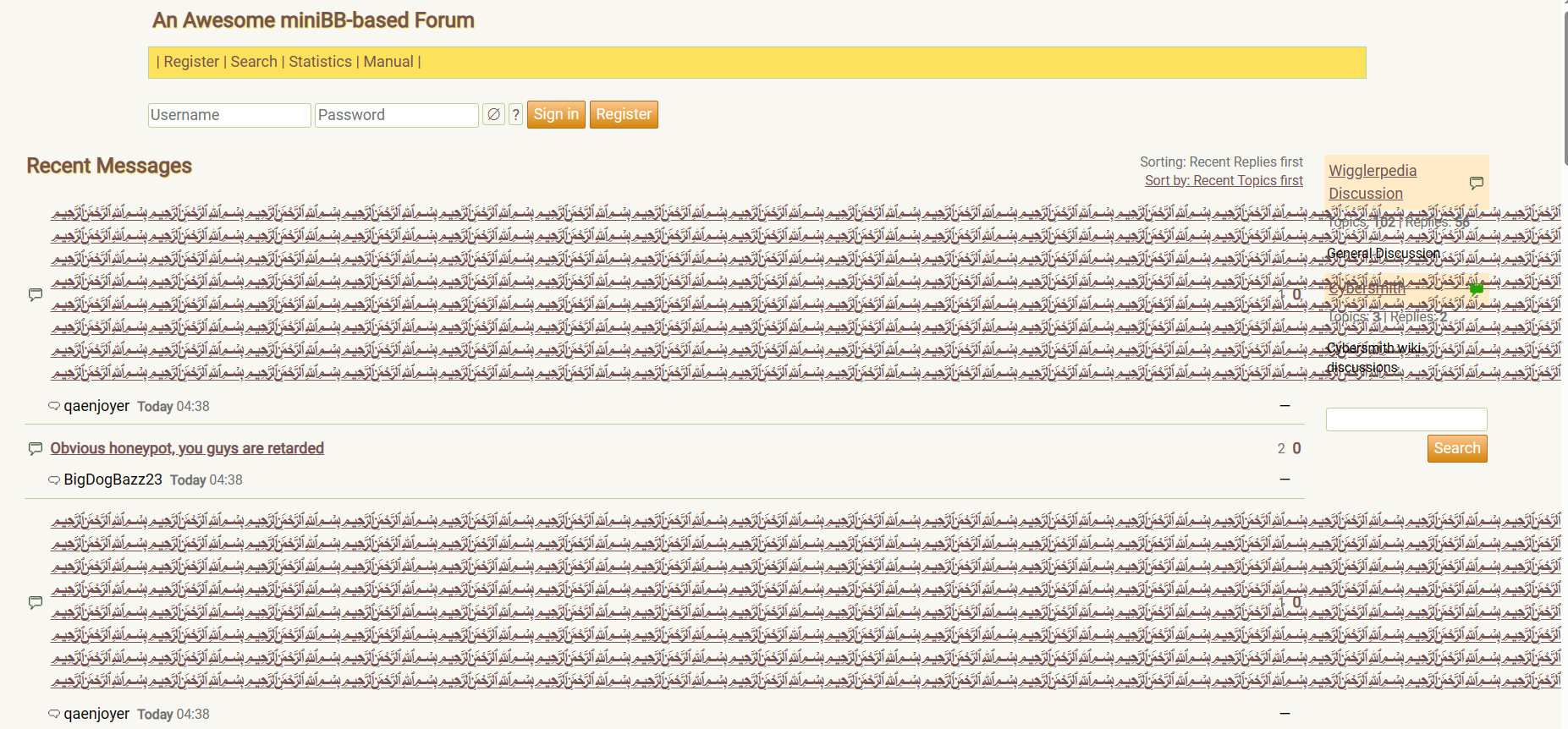Focus the Username field
Viewport: 1568px width, 729px height.
[x=229, y=115]
